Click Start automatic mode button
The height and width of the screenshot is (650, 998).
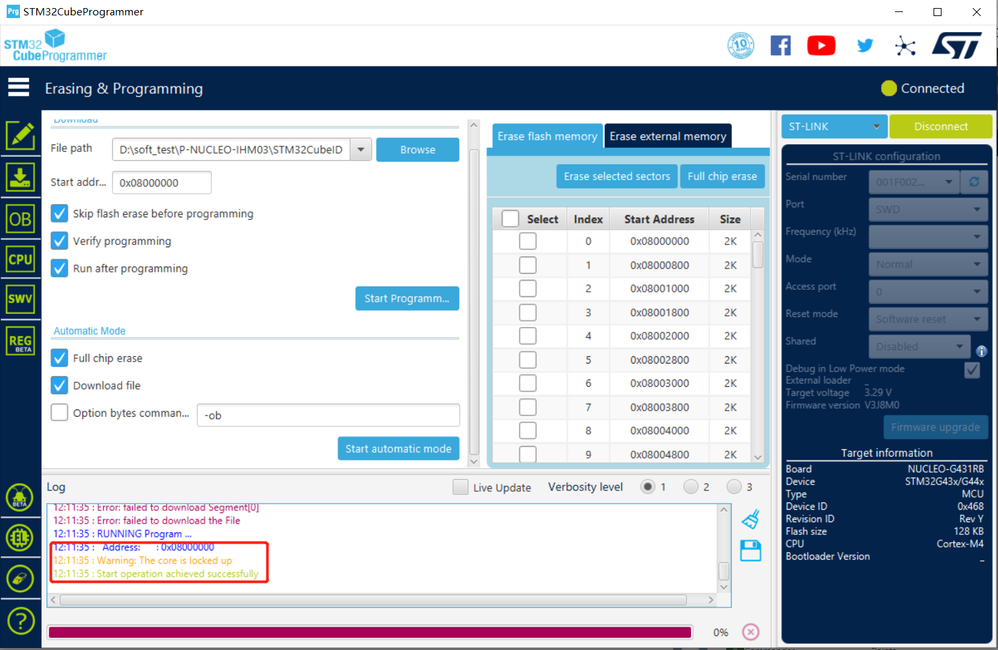(398, 448)
